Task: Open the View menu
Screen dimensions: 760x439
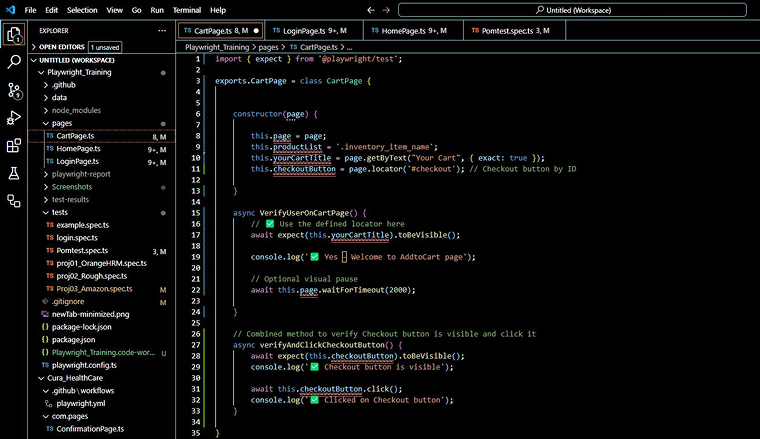Action: [x=114, y=10]
